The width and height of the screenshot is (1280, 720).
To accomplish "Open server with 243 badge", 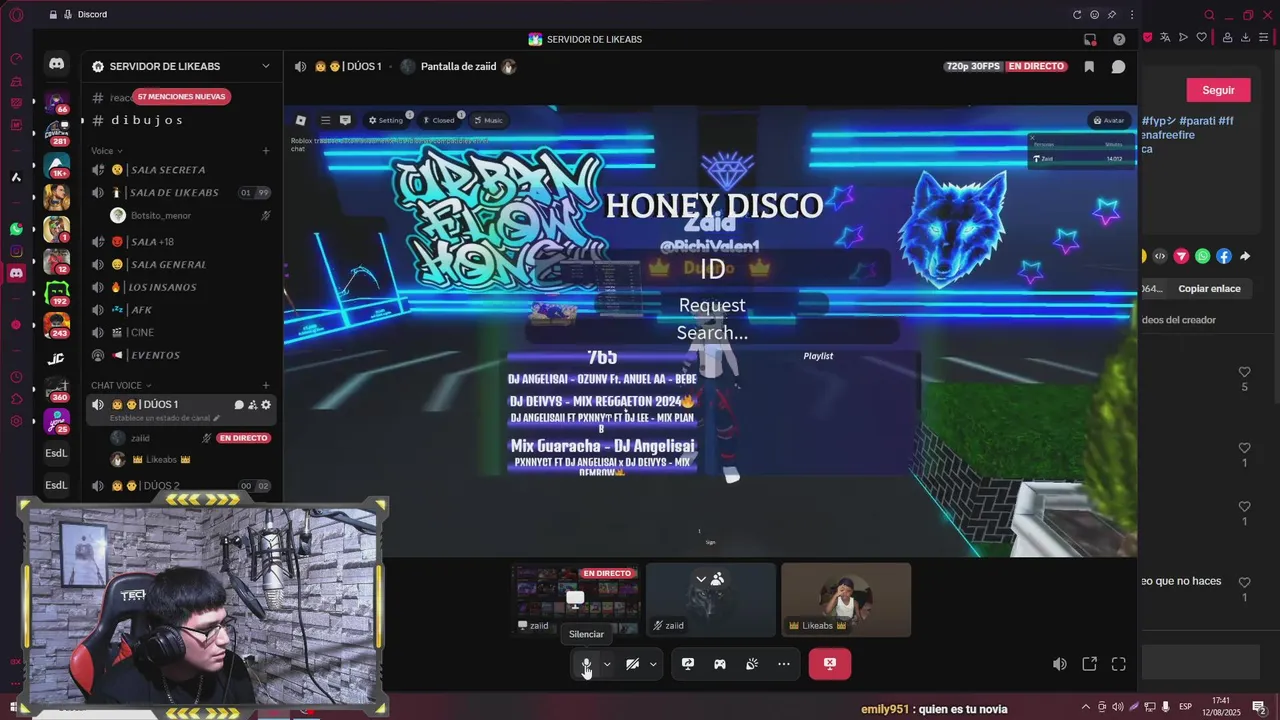I will 57,325.
